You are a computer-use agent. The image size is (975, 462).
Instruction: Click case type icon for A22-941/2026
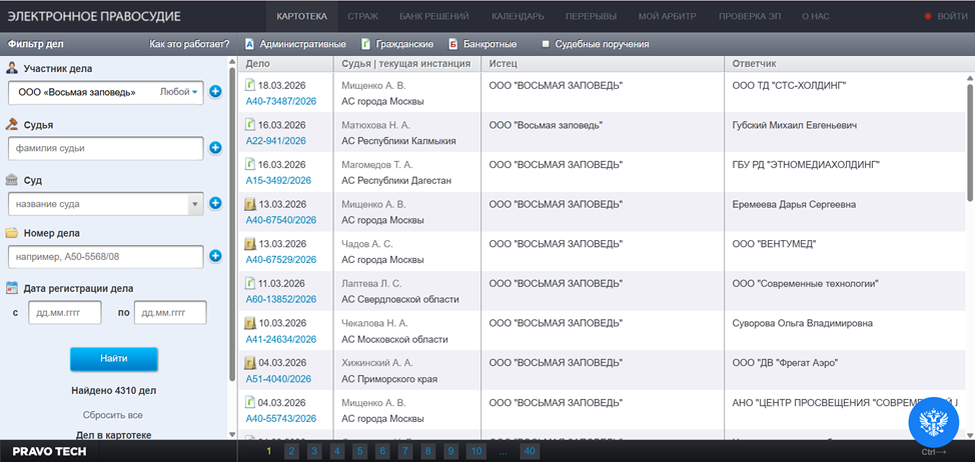(x=251, y=125)
